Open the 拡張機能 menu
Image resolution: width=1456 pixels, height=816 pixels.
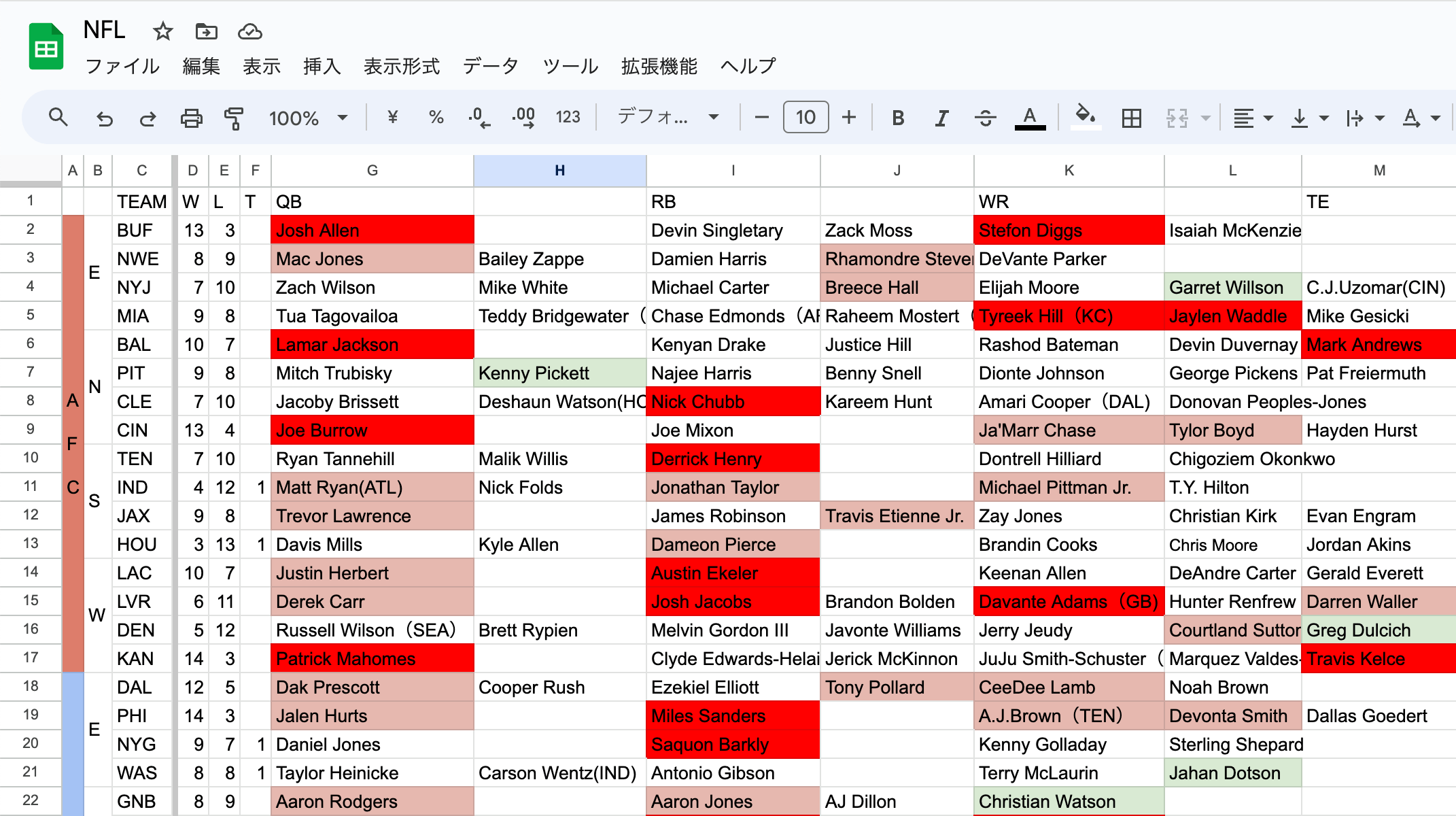point(659,66)
